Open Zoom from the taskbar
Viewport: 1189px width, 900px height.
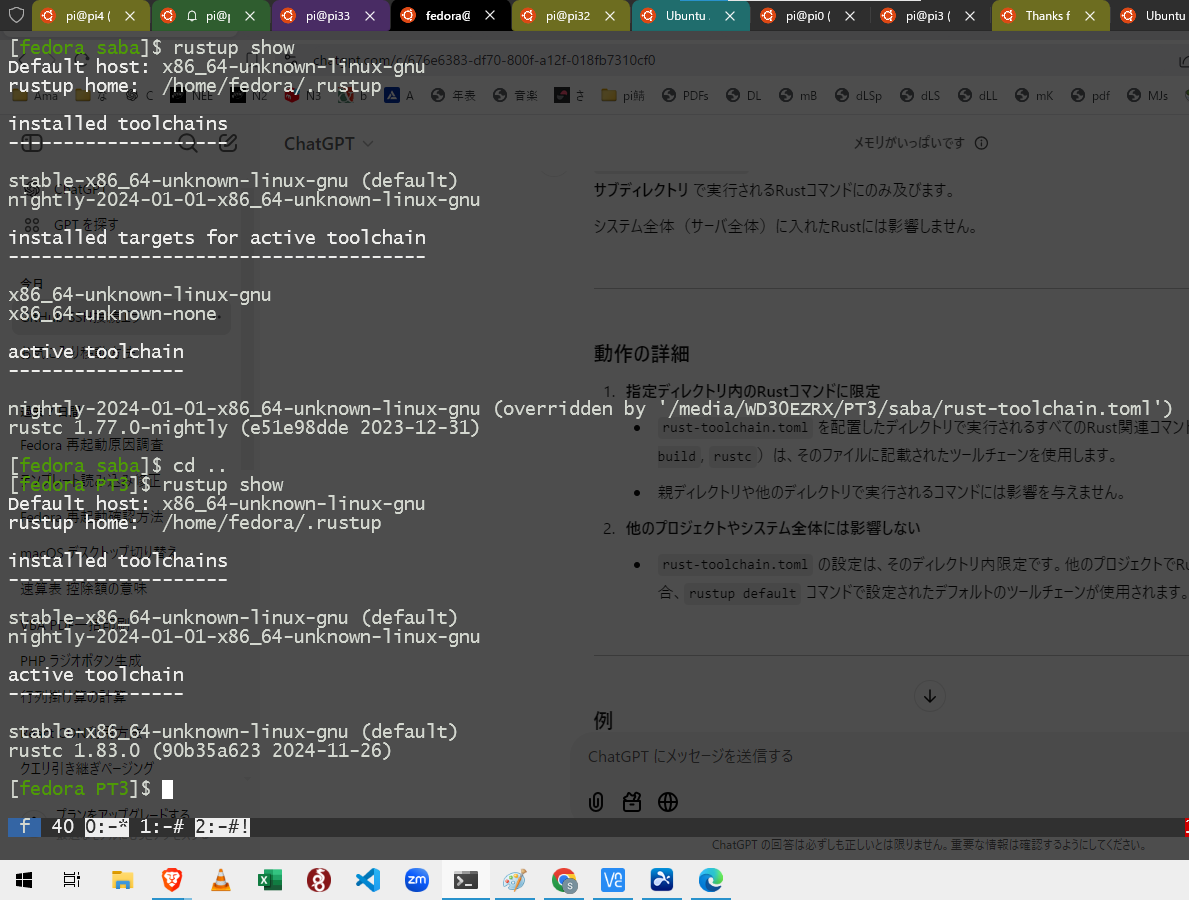[x=416, y=880]
